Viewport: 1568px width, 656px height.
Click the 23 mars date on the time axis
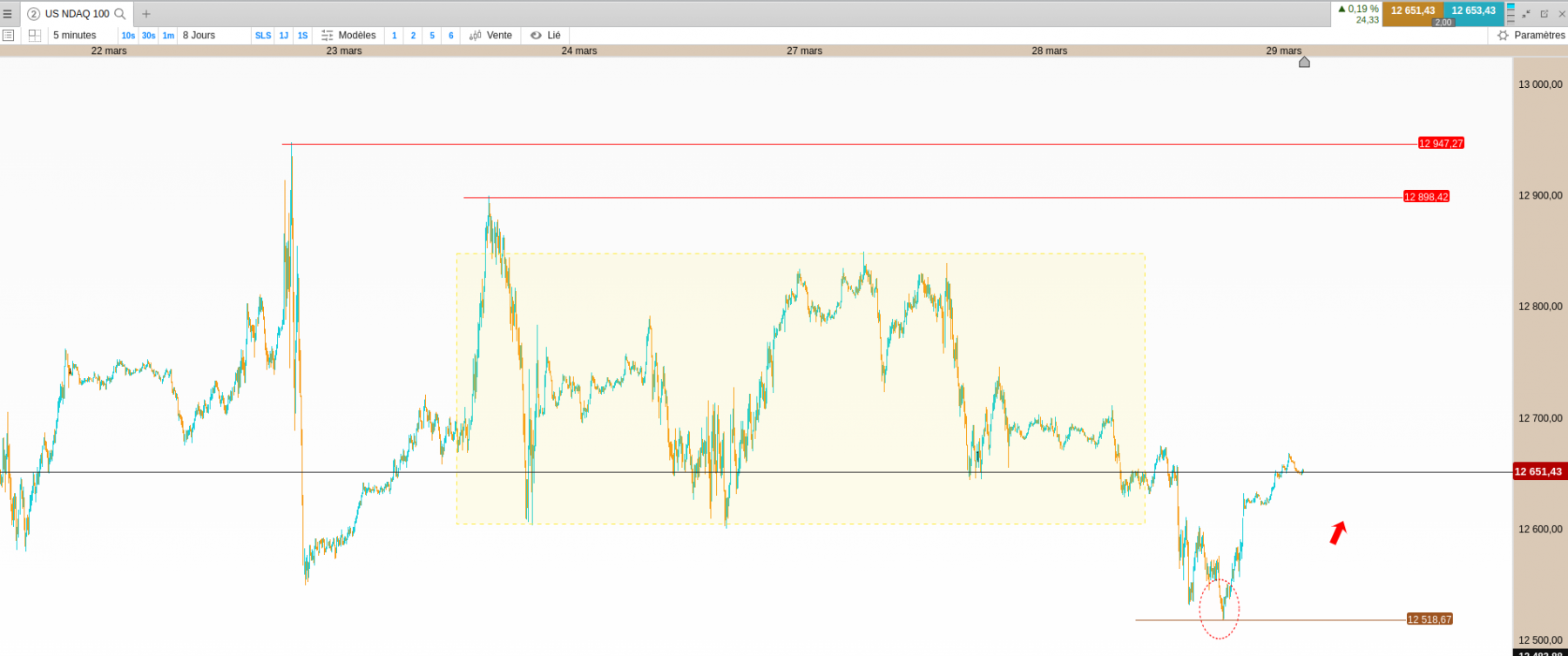[x=344, y=51]
